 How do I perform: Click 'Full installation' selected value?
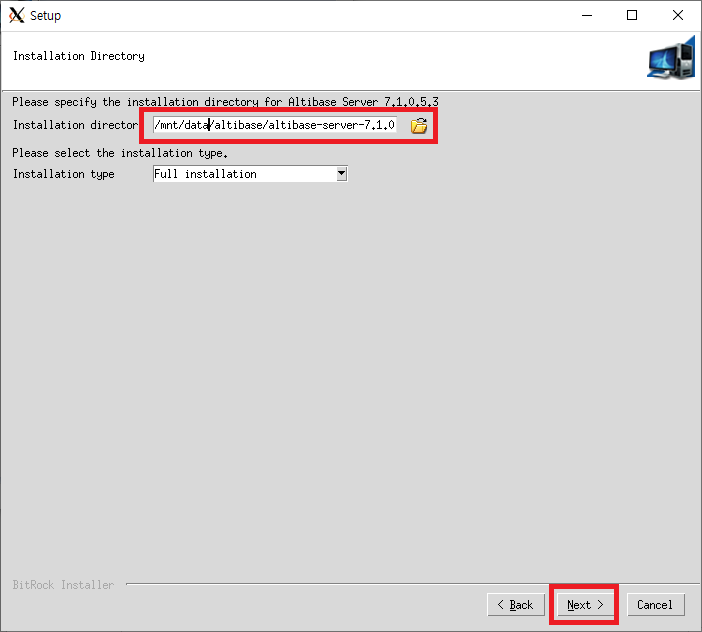(x=205, y=174)
